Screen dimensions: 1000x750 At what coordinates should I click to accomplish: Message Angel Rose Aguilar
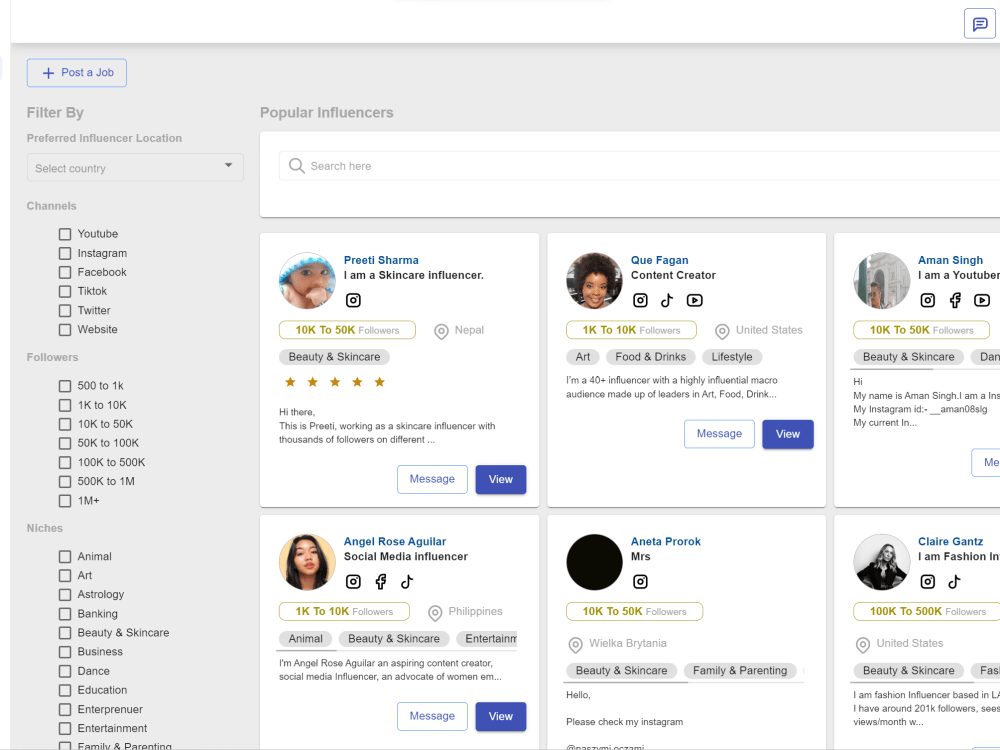[x=432, y=716]
